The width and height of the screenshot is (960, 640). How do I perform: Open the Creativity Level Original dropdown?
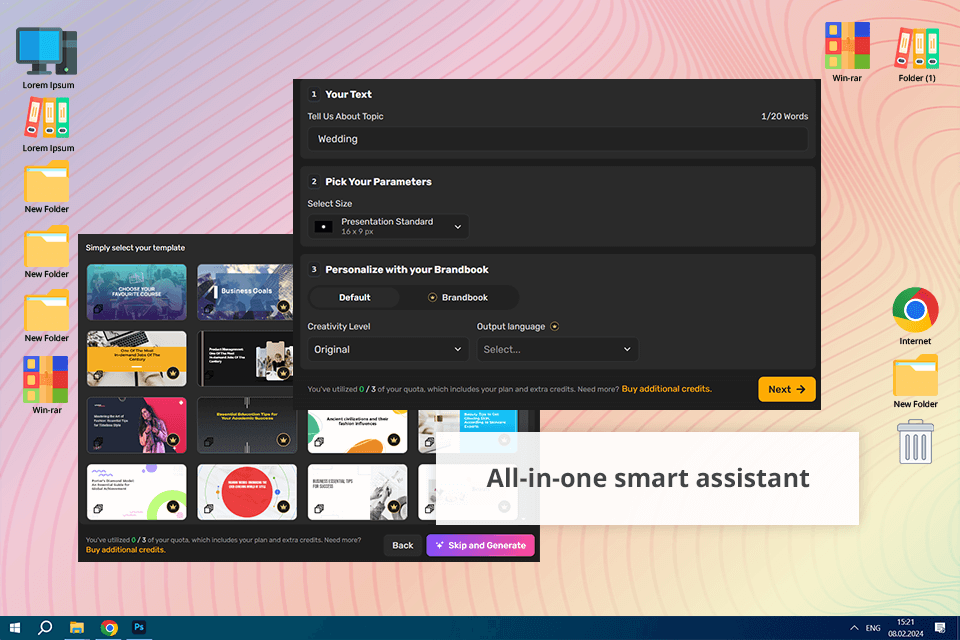[388, 349]
